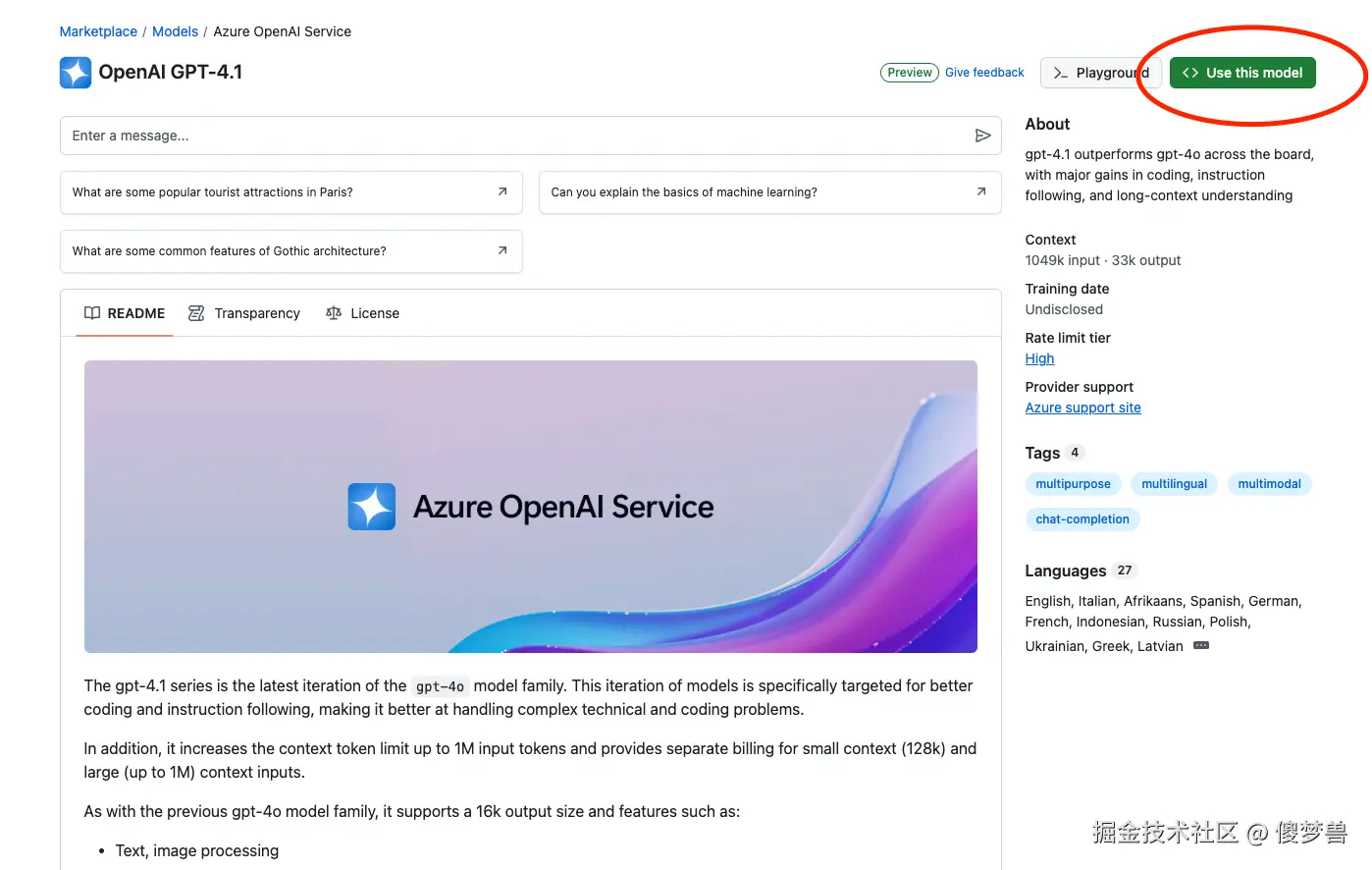Open the machine learning prompt arrow icon

point(981,191)
